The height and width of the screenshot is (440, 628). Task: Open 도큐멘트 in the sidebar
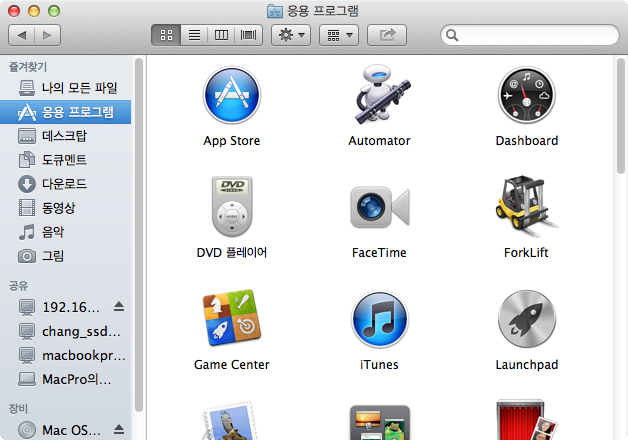click(66, 160)
